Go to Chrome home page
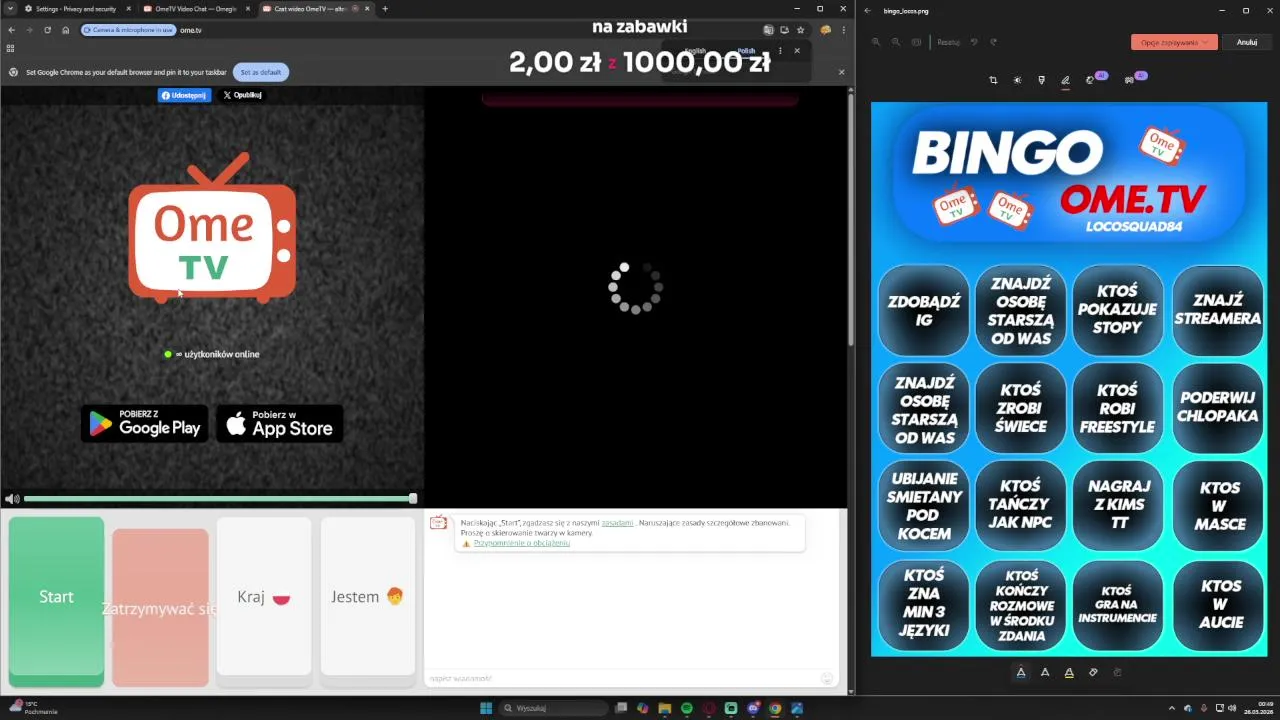The height and width of the screenshot is (720, 1280). [66, 30]
